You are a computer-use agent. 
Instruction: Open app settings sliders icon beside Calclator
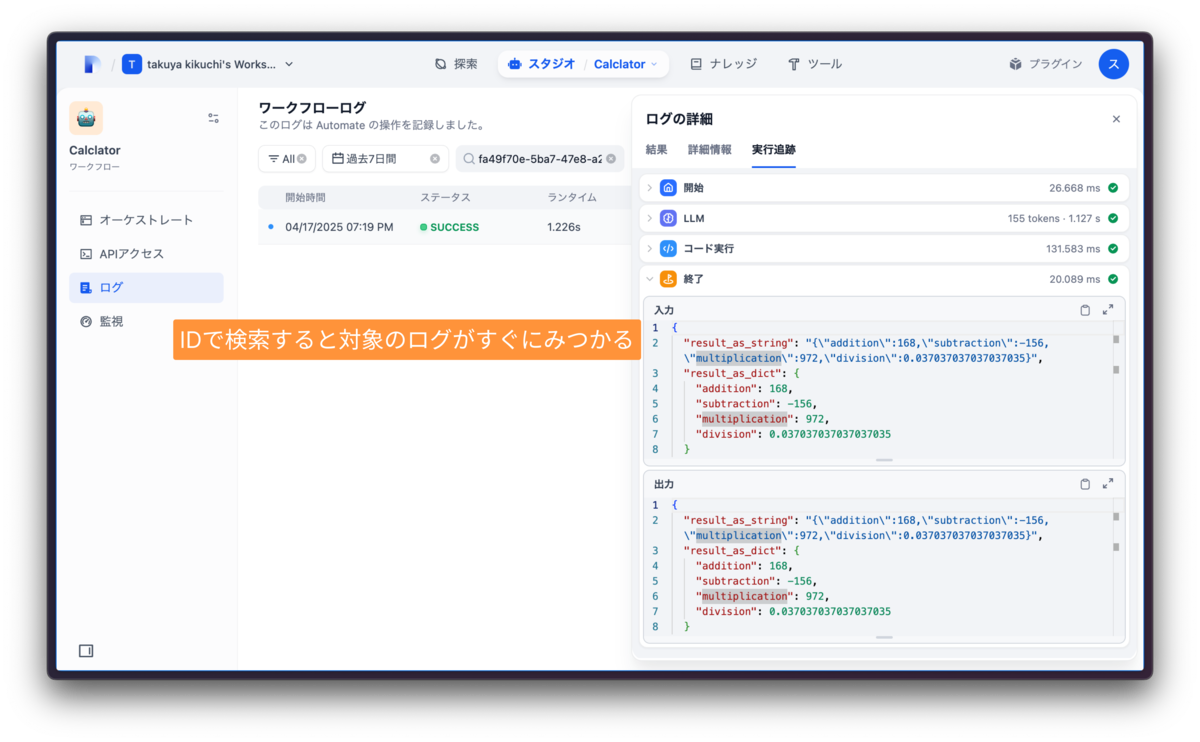213,118
